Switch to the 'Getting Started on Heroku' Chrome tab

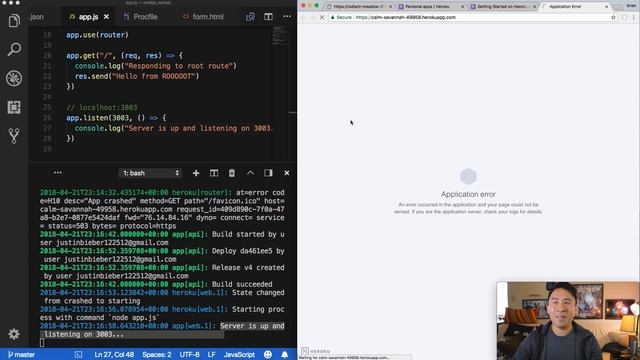coord(502,7)
